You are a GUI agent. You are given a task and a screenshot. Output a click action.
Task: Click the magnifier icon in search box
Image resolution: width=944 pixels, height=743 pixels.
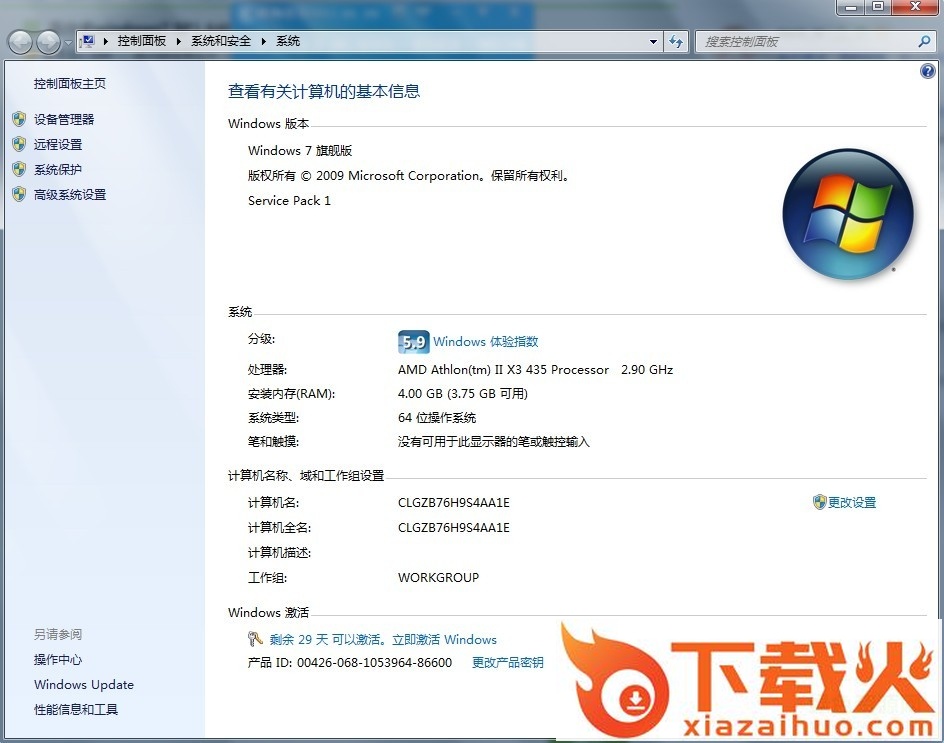pyautogui.click(x=924, y=41)
